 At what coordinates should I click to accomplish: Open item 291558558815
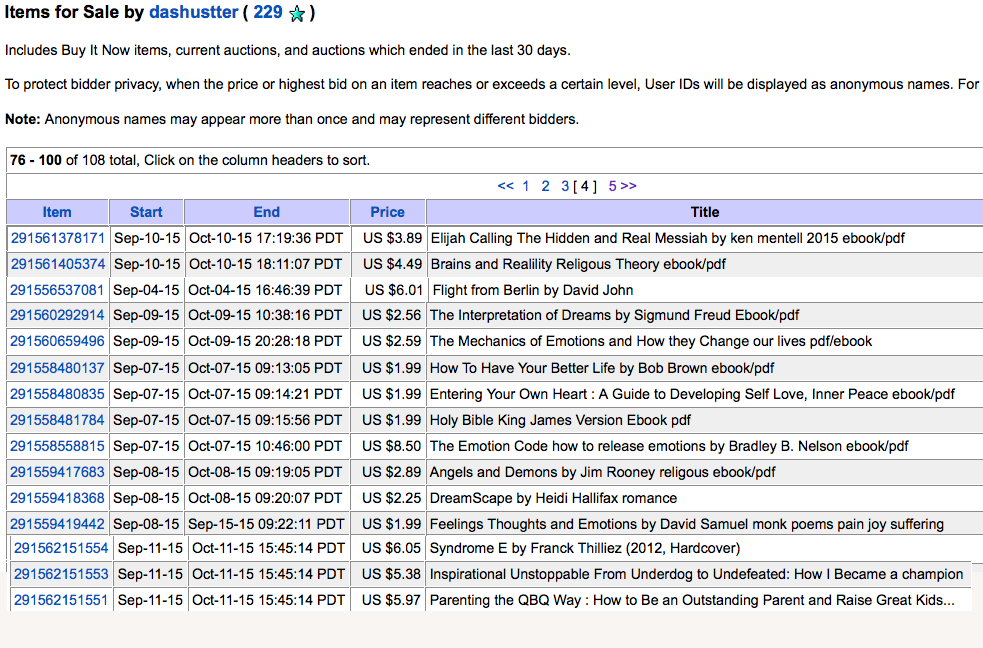[x=57, y=446]
